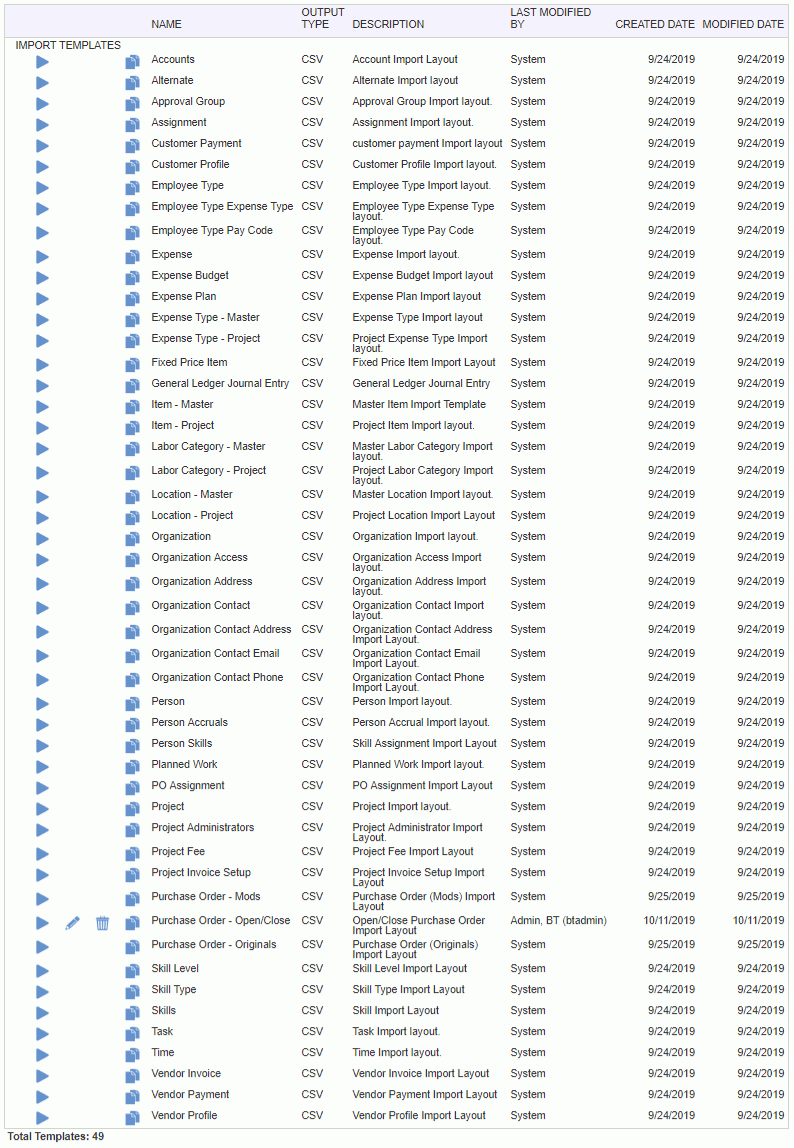
Task: Copy the Organization Access template
Action: point(132,560)
